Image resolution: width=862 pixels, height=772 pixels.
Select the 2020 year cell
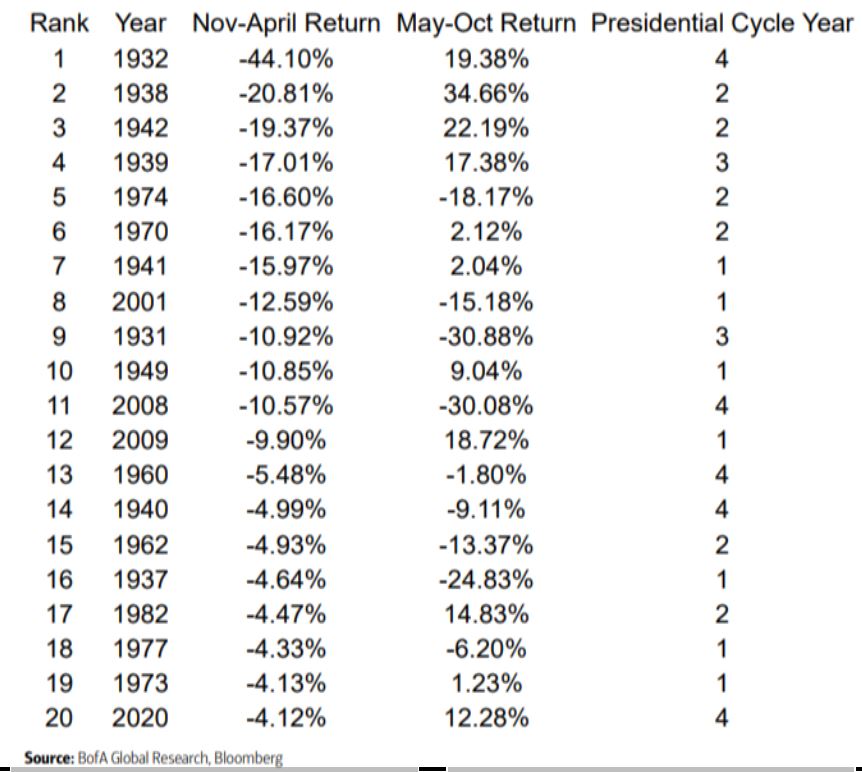point(141,718)
